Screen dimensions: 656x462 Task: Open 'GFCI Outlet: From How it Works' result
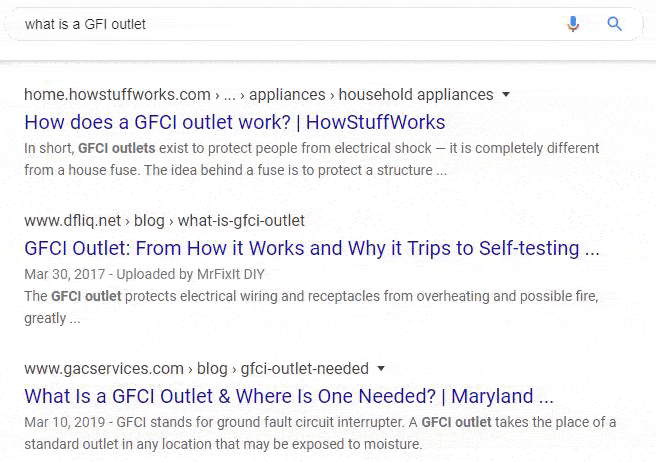tap(312, 248)
